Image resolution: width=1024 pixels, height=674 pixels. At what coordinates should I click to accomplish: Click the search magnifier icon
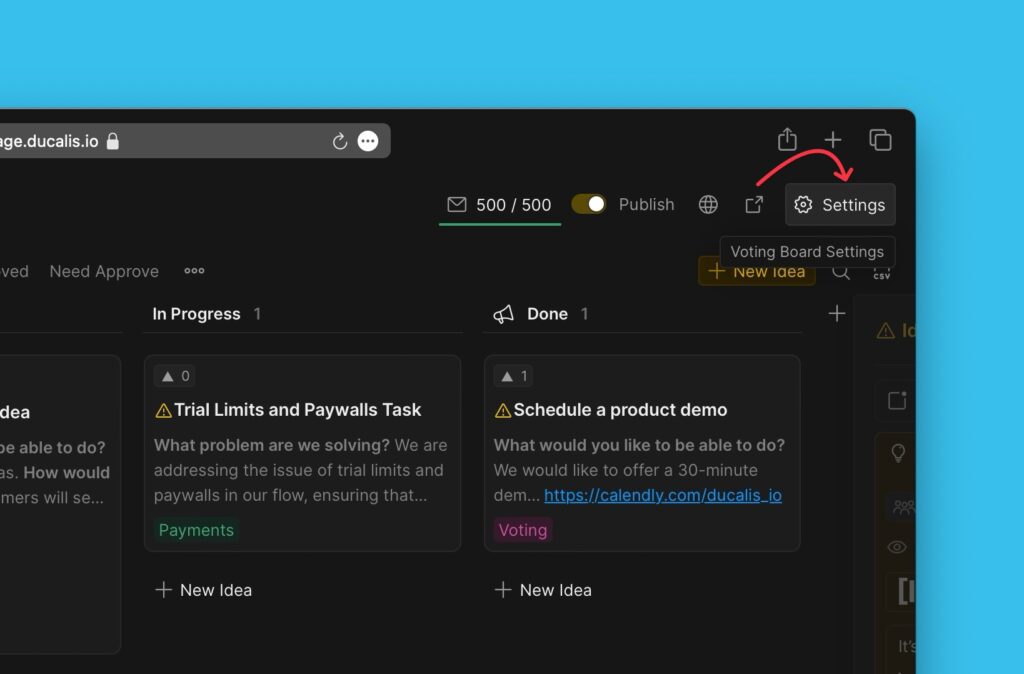(842, 271)
